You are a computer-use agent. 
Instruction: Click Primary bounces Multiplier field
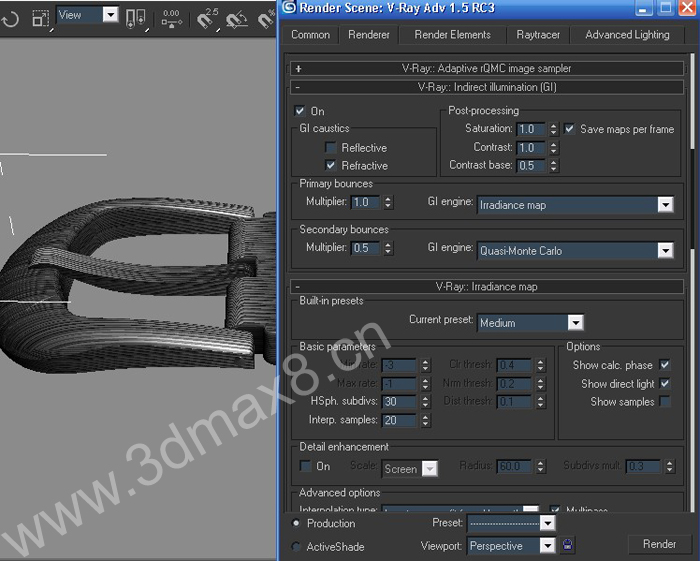tap(365, 202)
